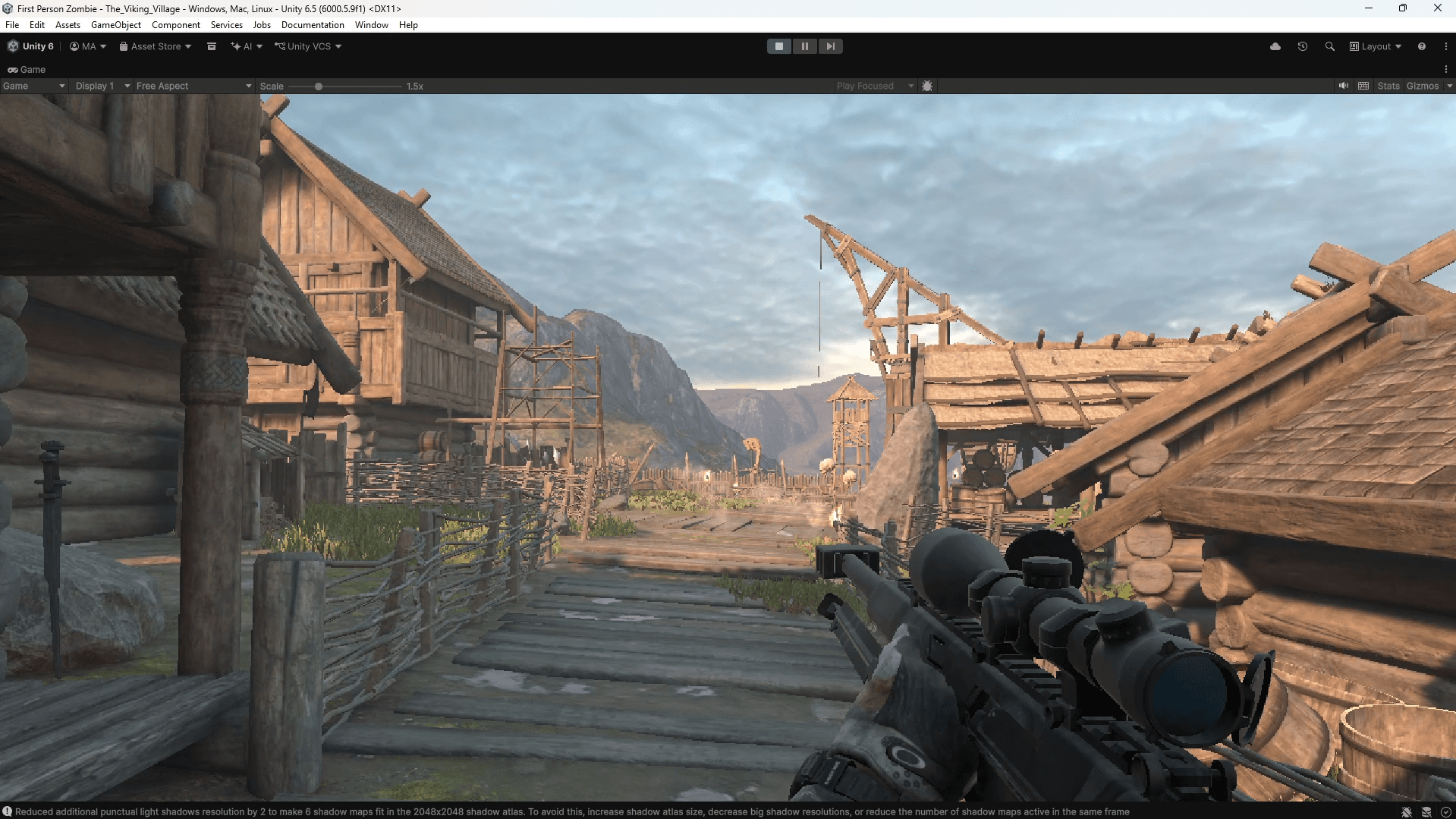This screenshot has width=1456, height=819.
Task: Open Free Aspect resolution dropdown
Action: [193, 86]
